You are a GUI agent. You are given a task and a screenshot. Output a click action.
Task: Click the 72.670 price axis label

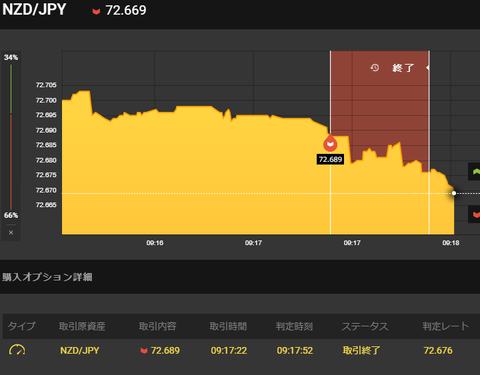(46, 190)
